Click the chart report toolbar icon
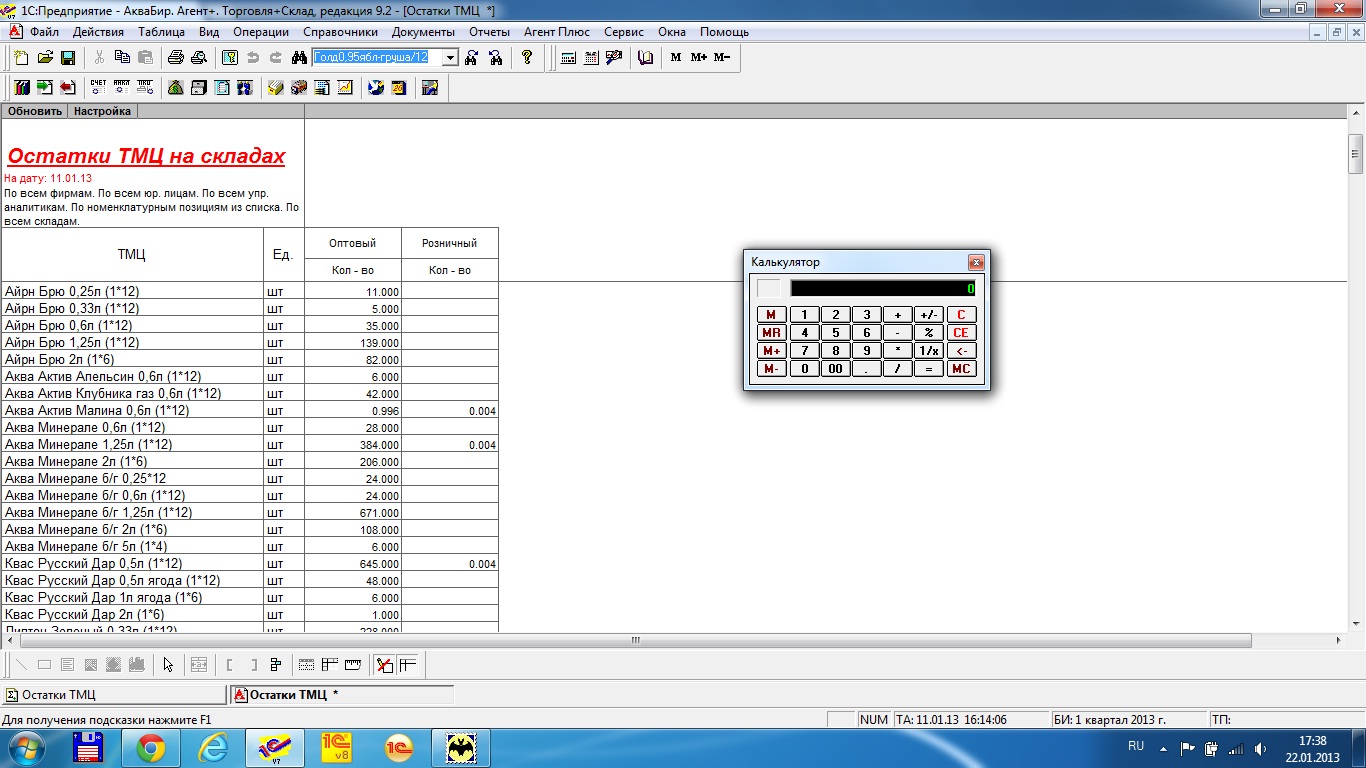This screenshot has height=768, width=1366. pyautogui.click(x=345, y=88)
